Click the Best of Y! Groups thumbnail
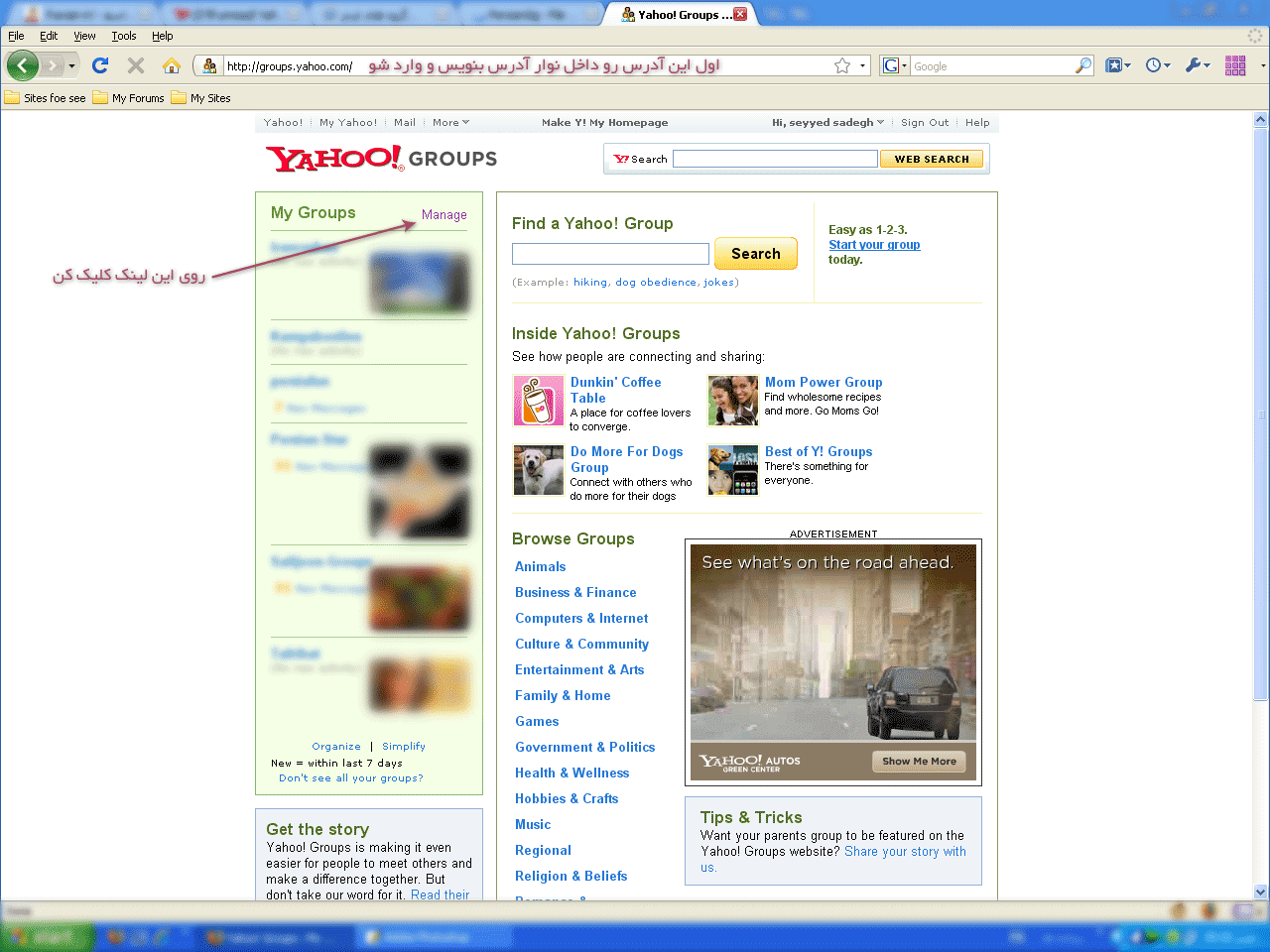This screenshot has width=1270, height=952. (x=733, y=470)
